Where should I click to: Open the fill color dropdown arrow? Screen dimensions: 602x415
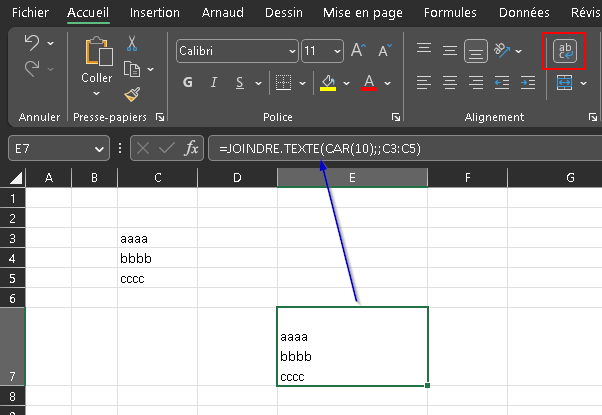click(x=346, y=83)
